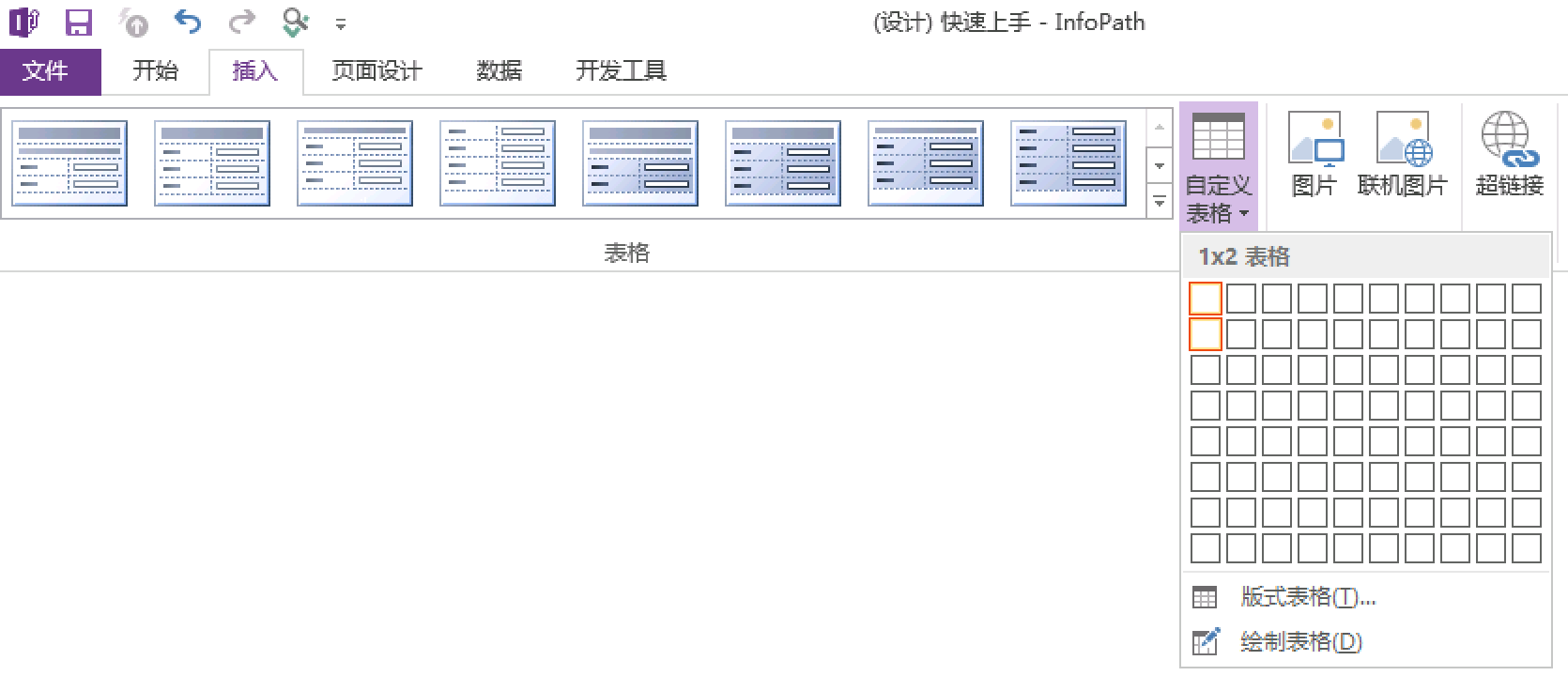Insert the fifth table layout with shaded rows
The height and width of the screenshot is (691, 1568).
(x=640, y=163)
